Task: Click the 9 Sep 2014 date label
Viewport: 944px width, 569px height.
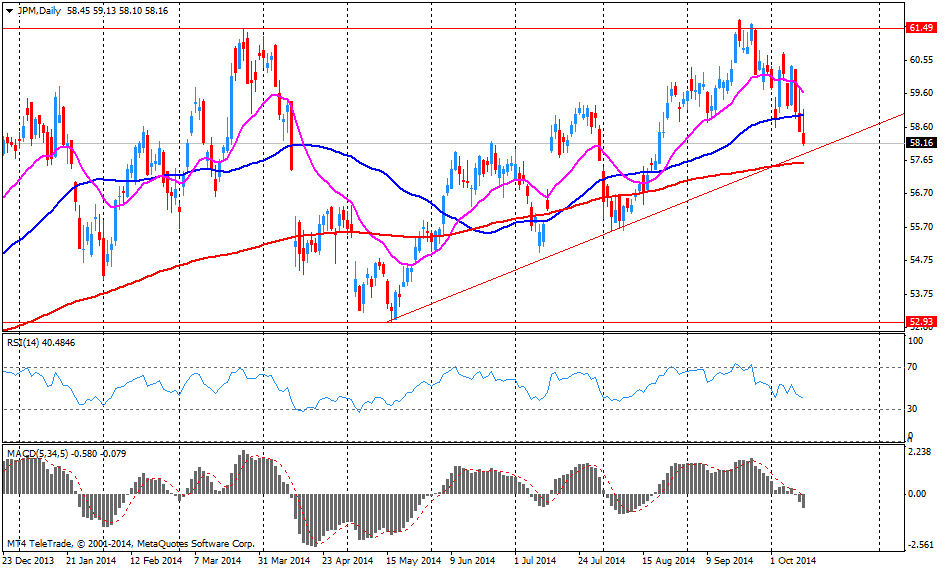Action: pyautogui.click(x=732, y=561)
